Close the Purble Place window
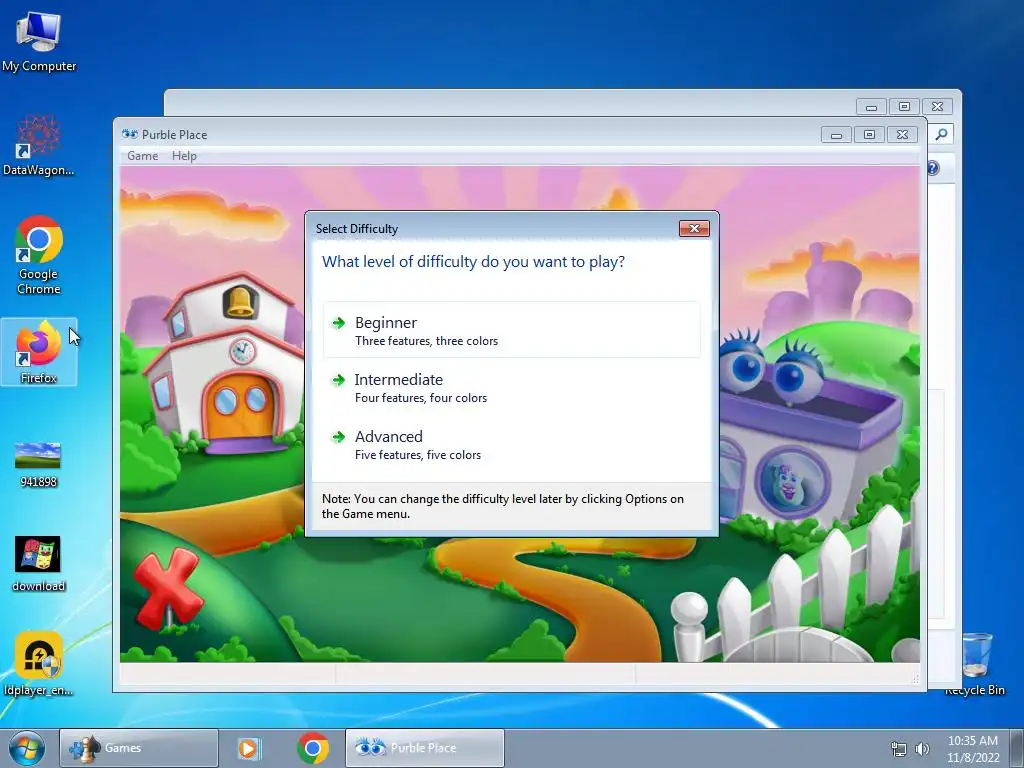The height and width of the screenshot is (768, 1024). click(x=903, y=135)
